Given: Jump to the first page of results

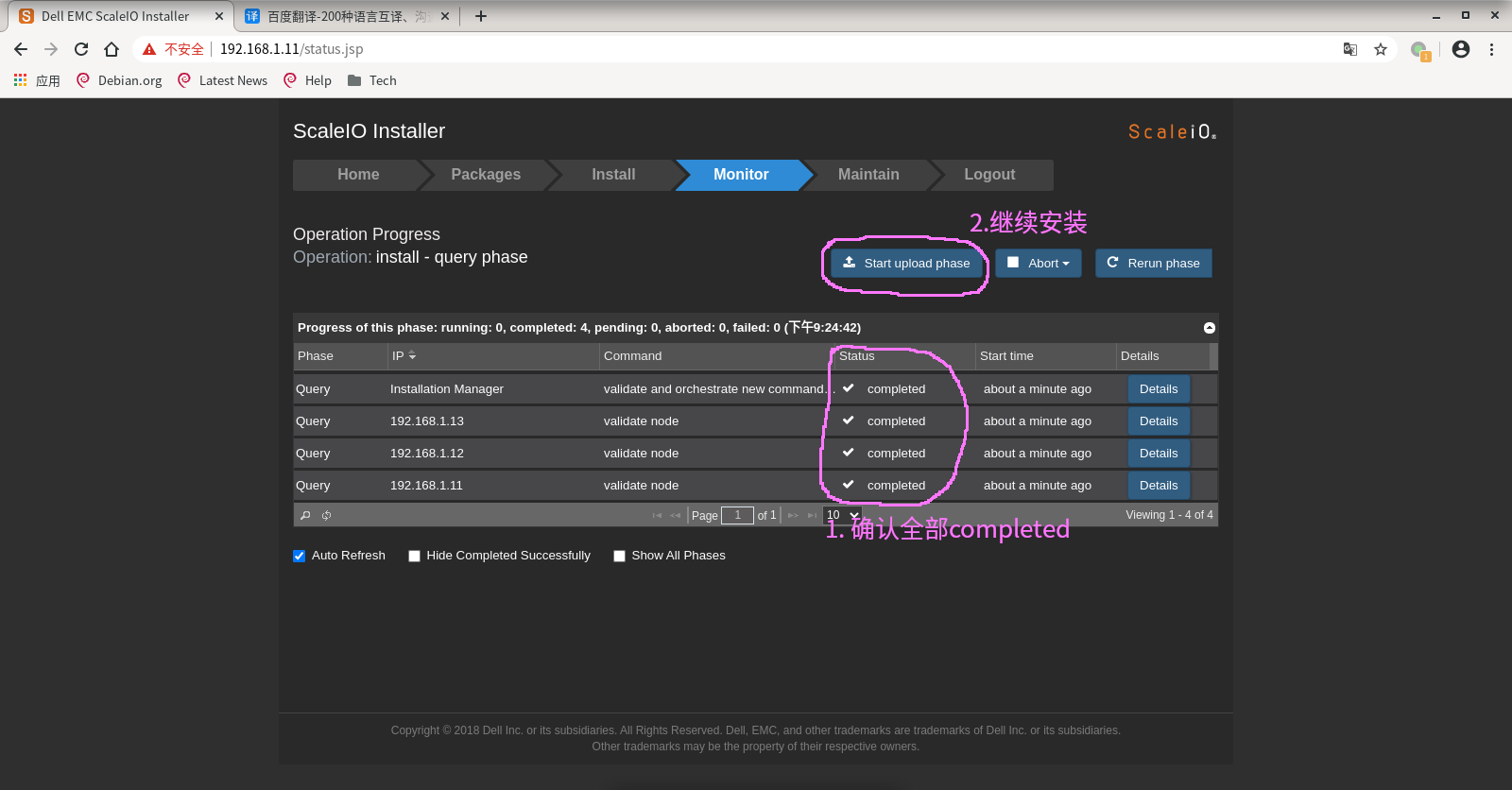Looking at the screenshot, I should tap(657, 515).
